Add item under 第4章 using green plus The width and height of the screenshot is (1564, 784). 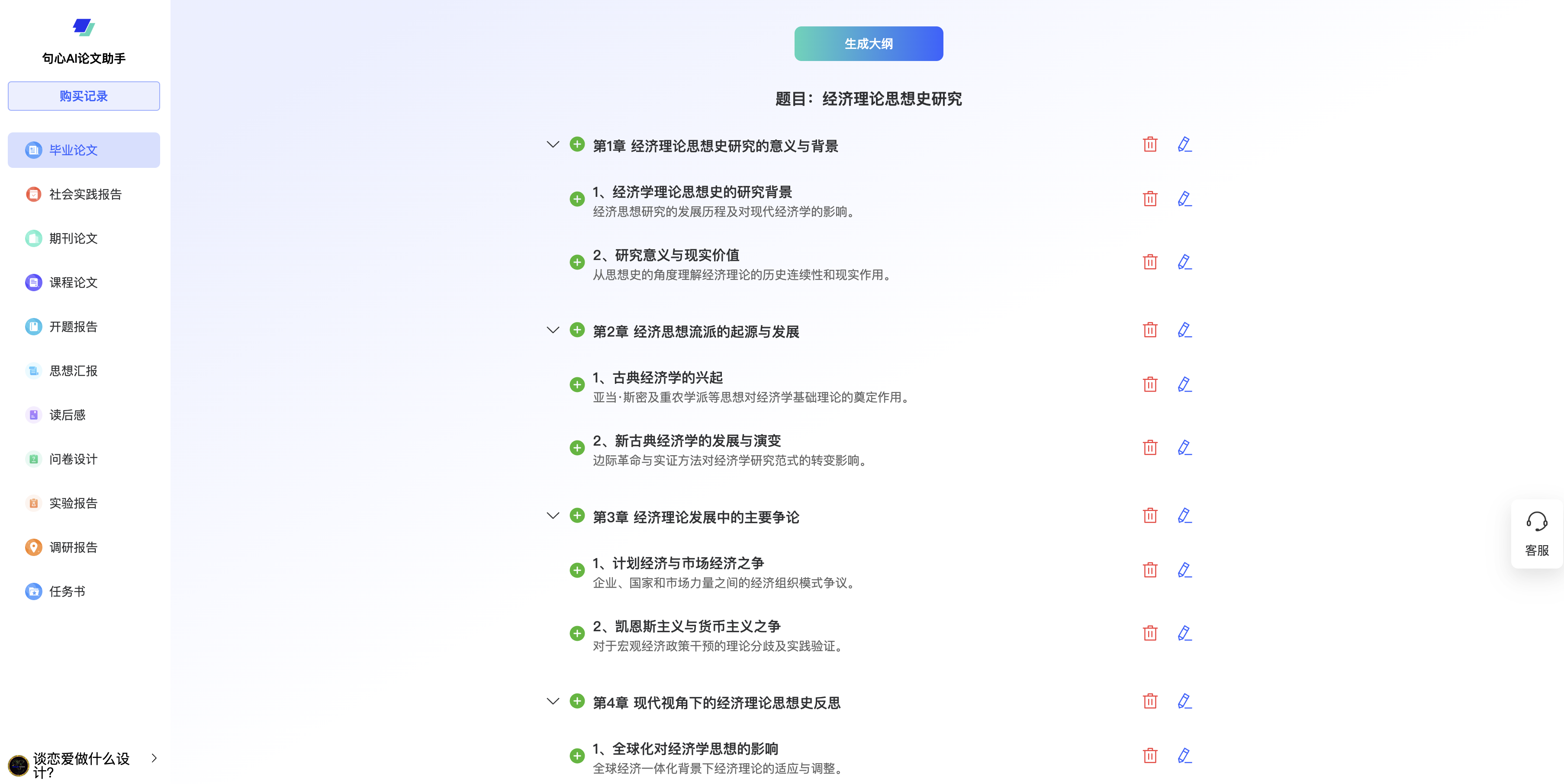577,701
